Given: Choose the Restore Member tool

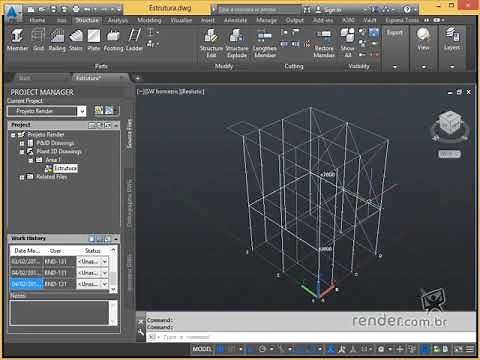Looking at the screenshot, I should (x=324, y=43).
